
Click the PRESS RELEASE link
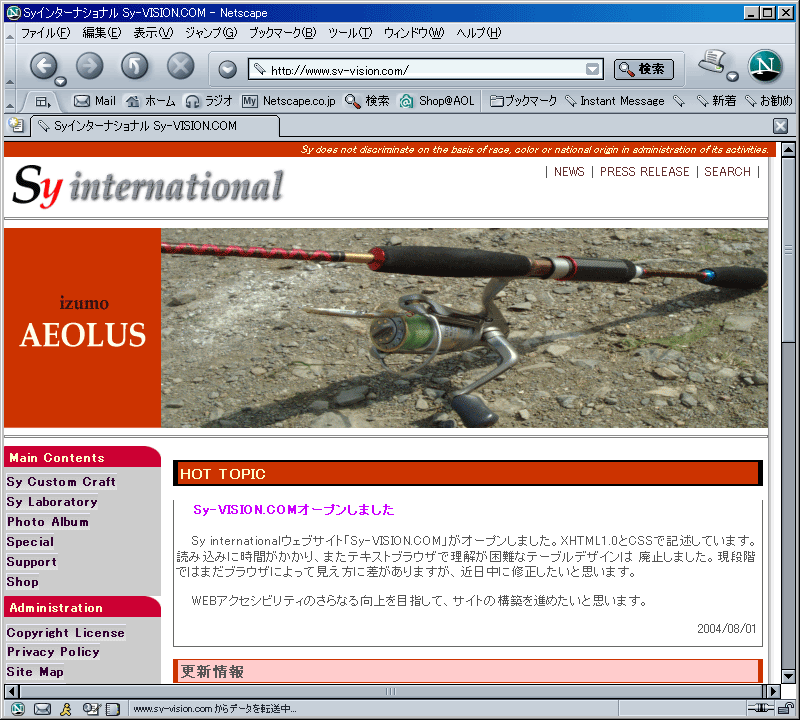644,172
